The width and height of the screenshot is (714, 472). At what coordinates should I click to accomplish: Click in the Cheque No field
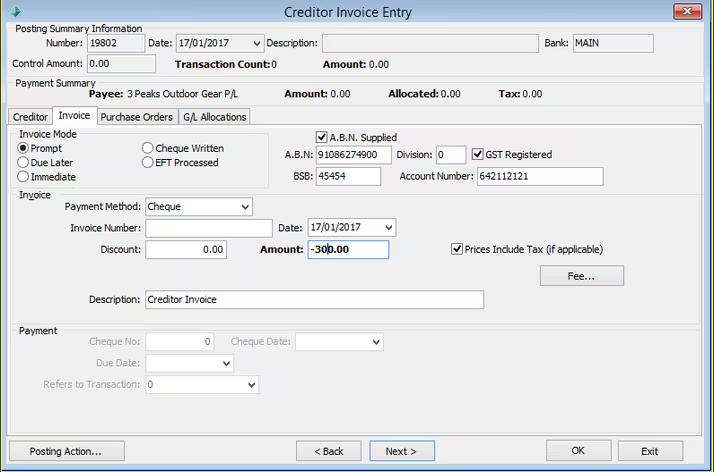click(x=180, y=342)
